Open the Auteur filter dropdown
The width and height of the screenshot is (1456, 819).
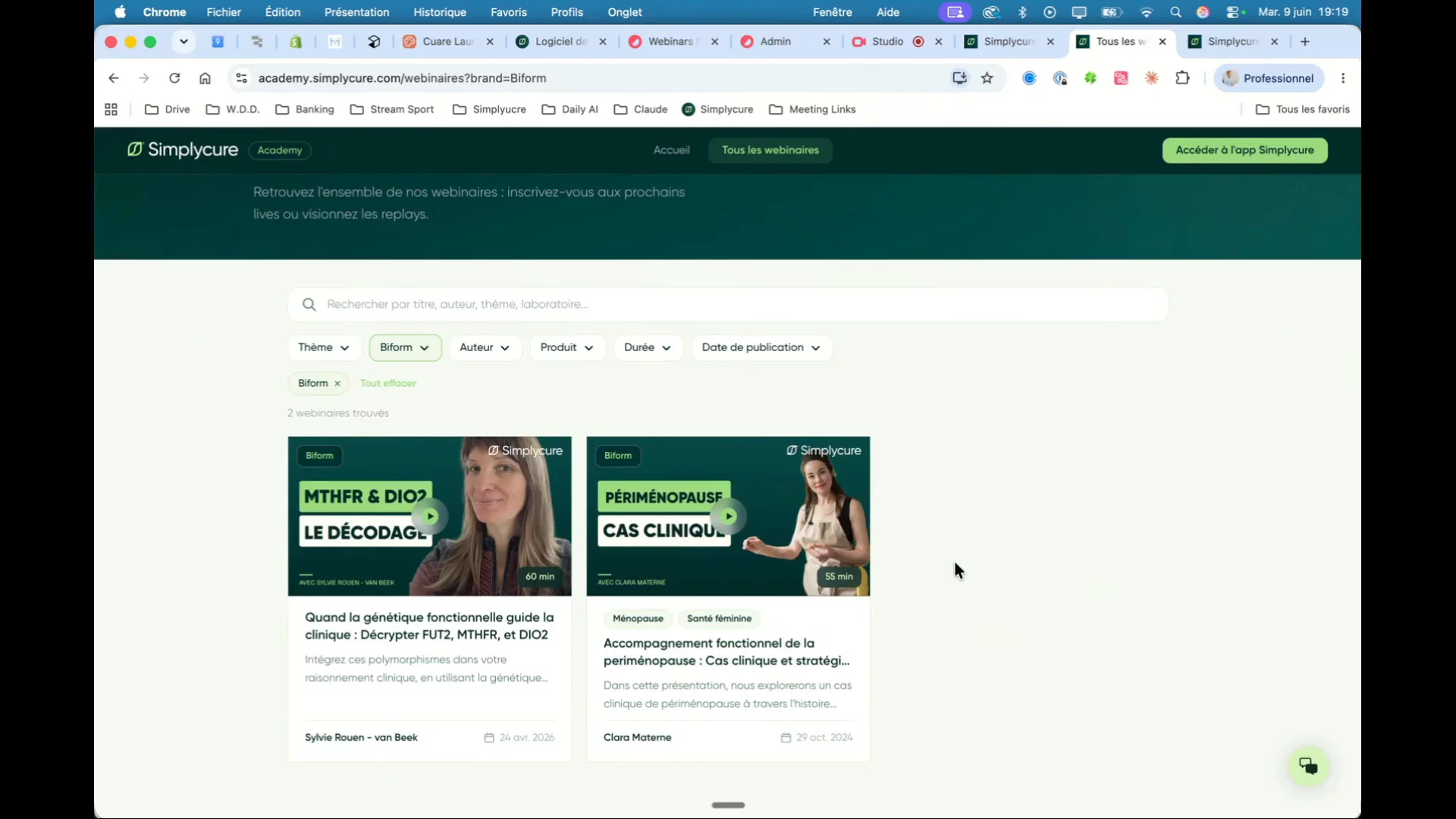pos(485,347)
